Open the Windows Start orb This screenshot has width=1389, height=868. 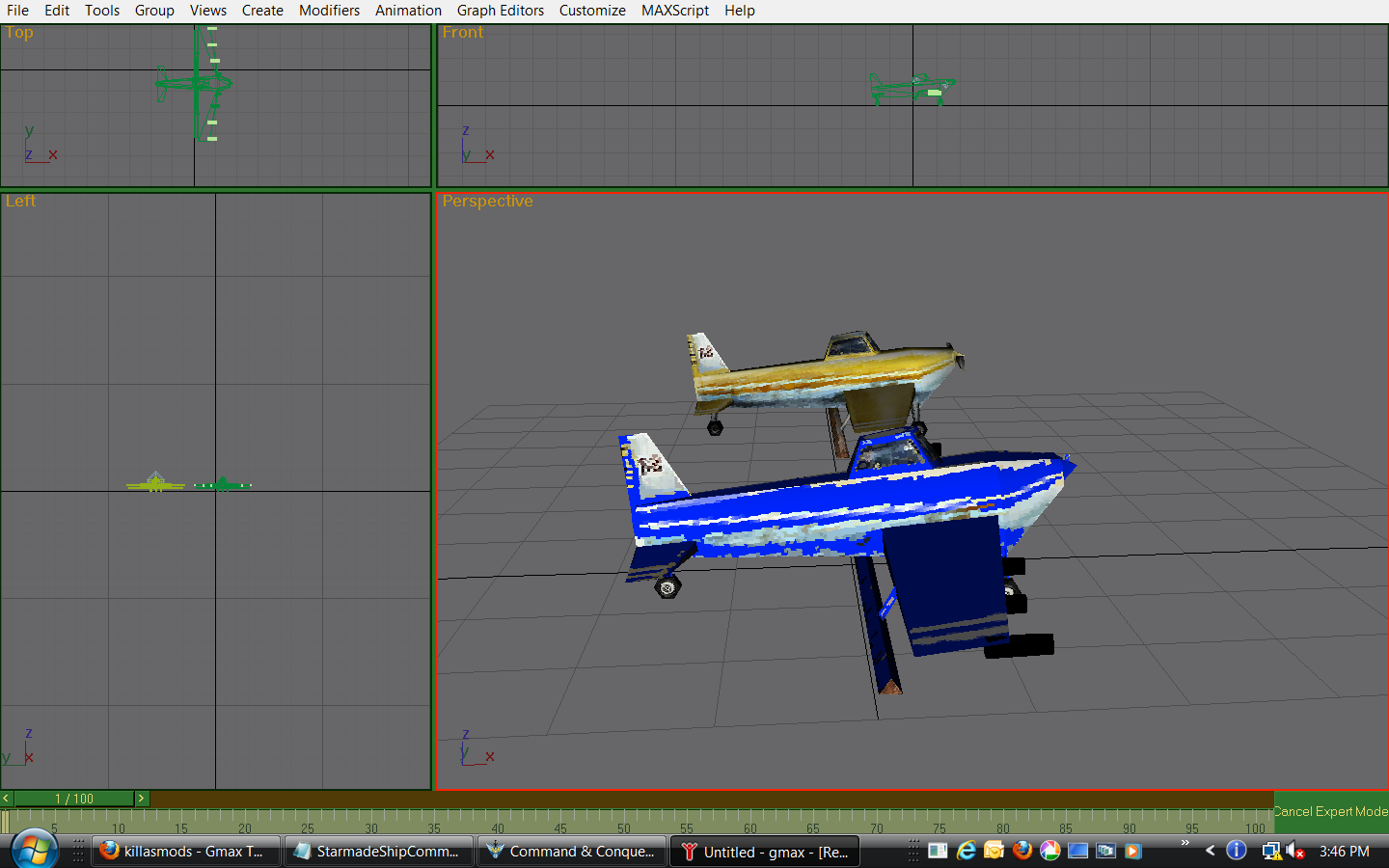click(x=34, y=850)
